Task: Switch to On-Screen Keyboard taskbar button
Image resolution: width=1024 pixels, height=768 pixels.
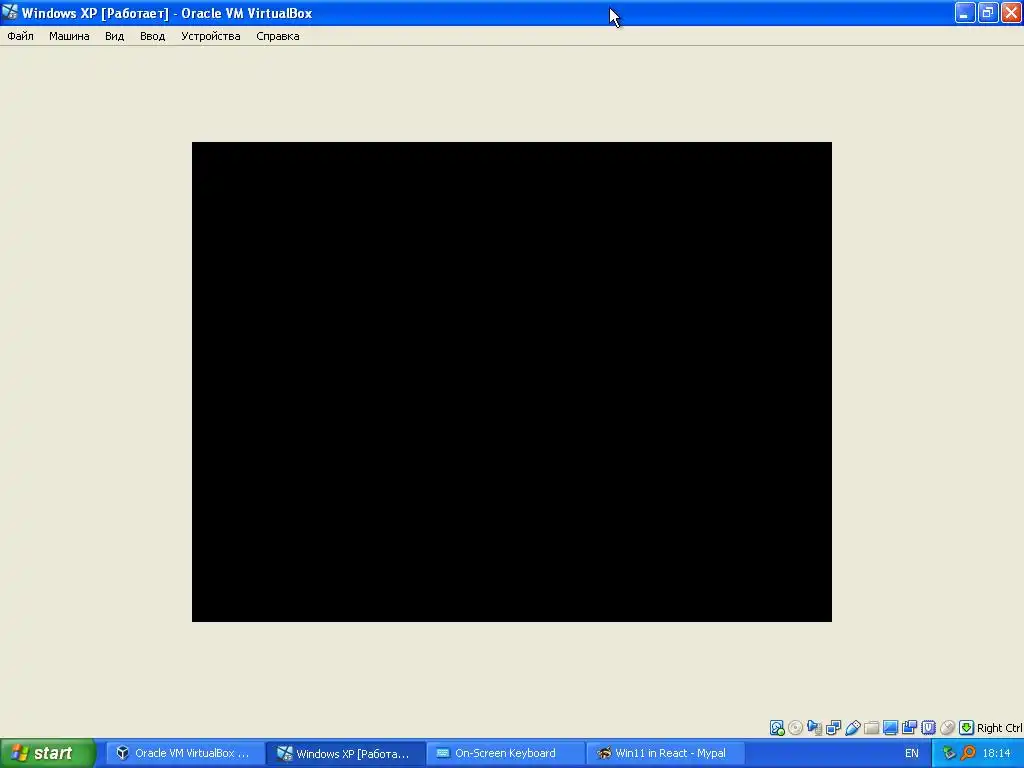Action: [x=505, y=753]
